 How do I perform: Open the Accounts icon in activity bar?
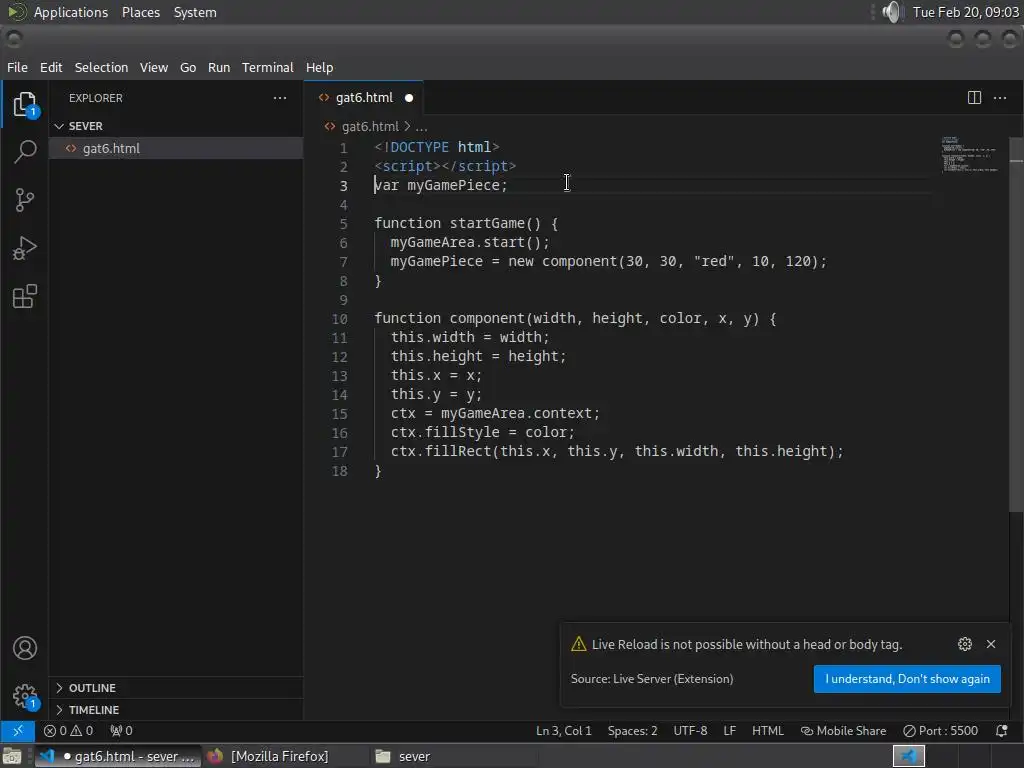25,648
